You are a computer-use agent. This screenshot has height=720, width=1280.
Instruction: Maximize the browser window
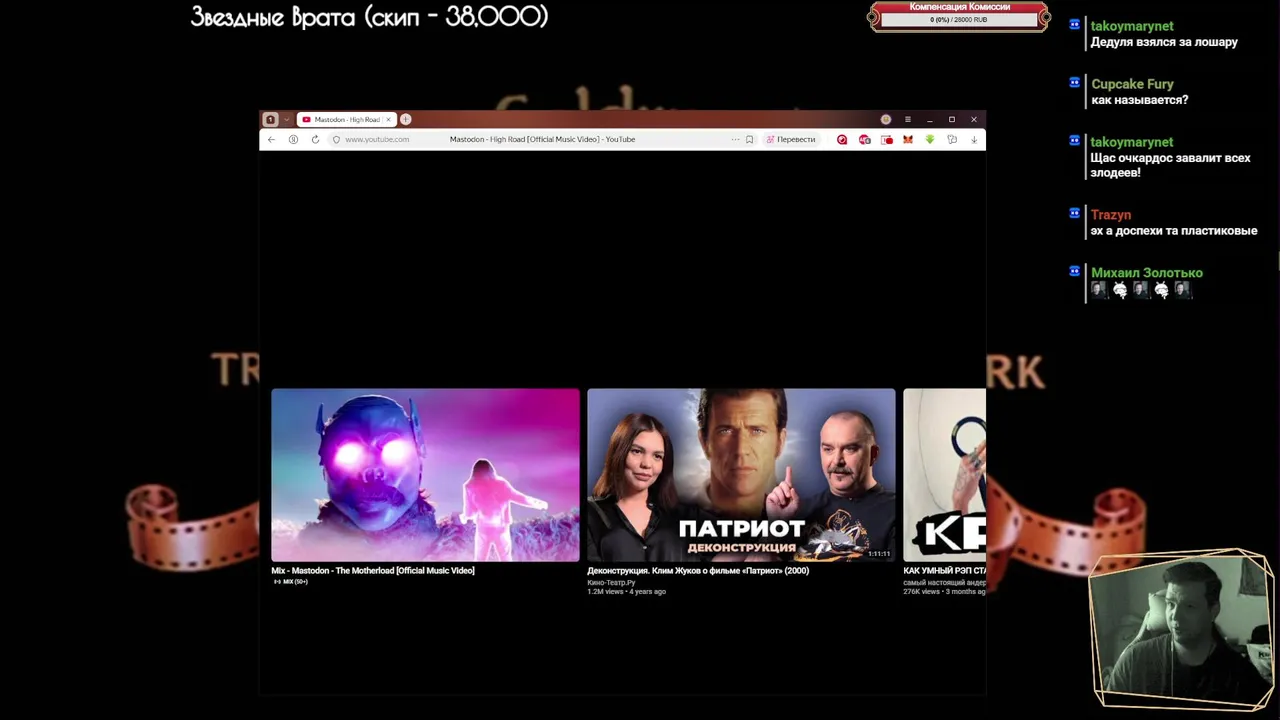(x=951, y=119)
